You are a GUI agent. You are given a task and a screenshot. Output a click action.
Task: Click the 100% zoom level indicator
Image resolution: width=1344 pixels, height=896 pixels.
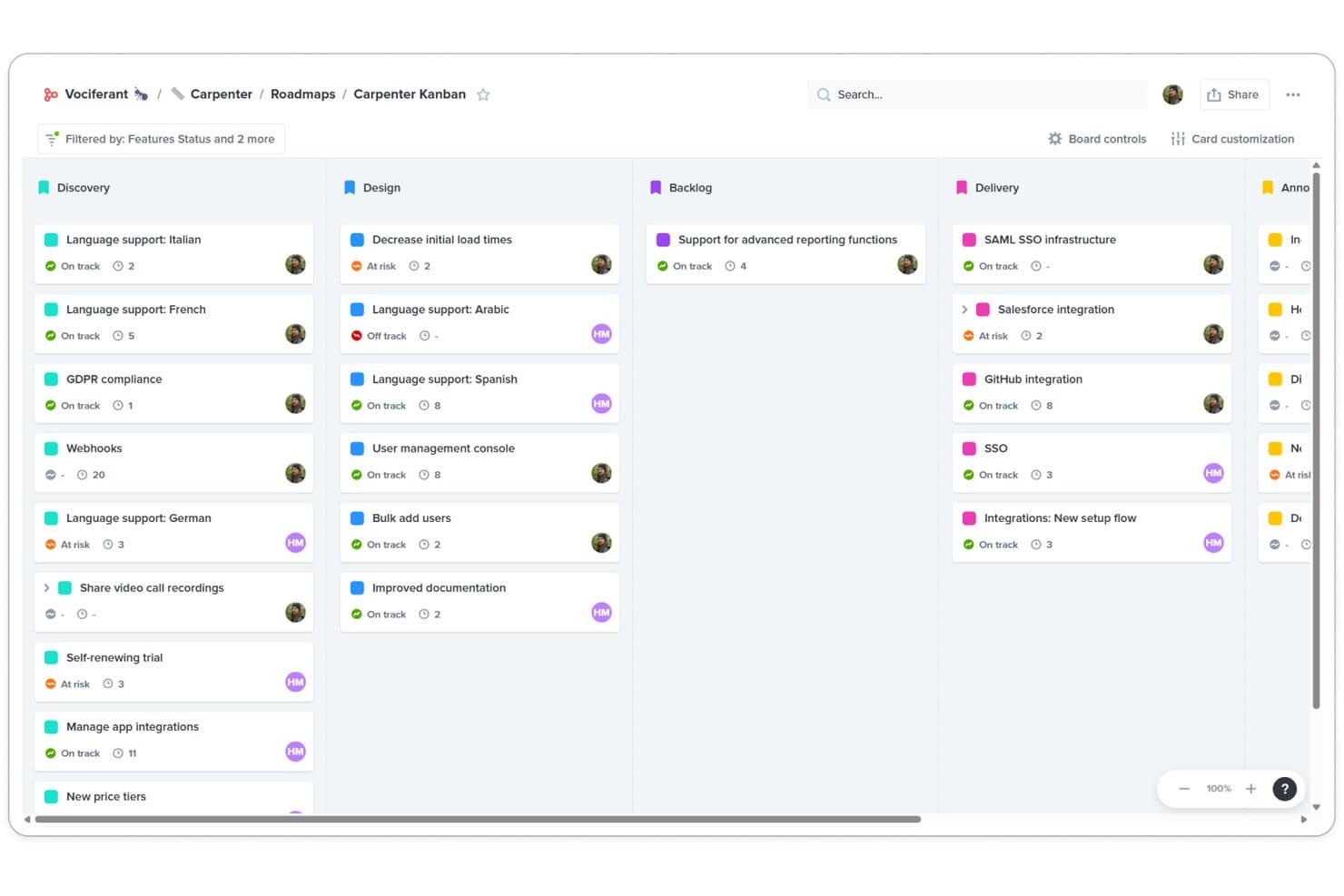click(1218, 789)
